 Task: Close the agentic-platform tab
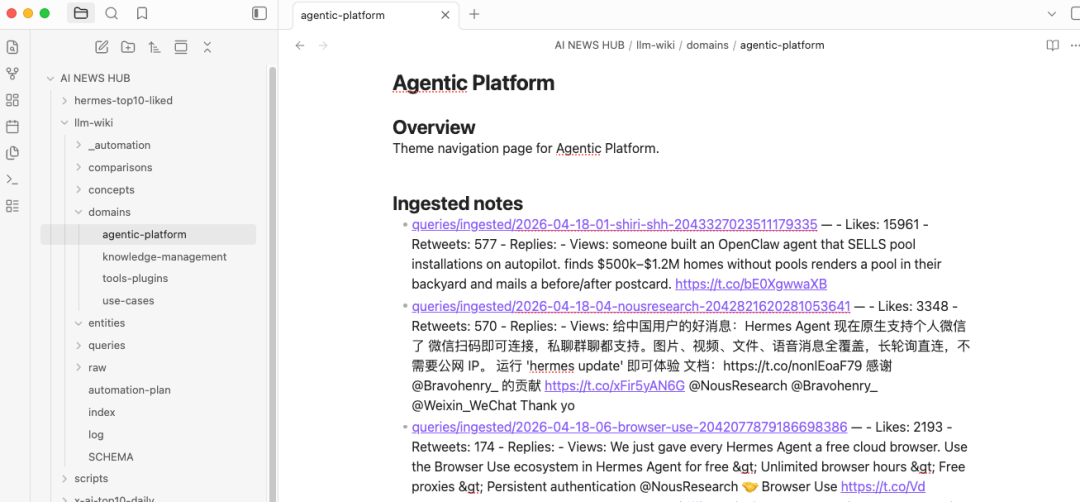[x=446, y=15]
